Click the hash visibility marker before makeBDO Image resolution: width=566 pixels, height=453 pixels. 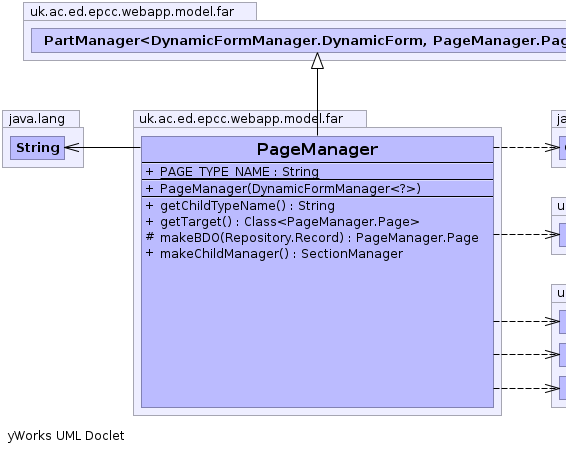149,237
